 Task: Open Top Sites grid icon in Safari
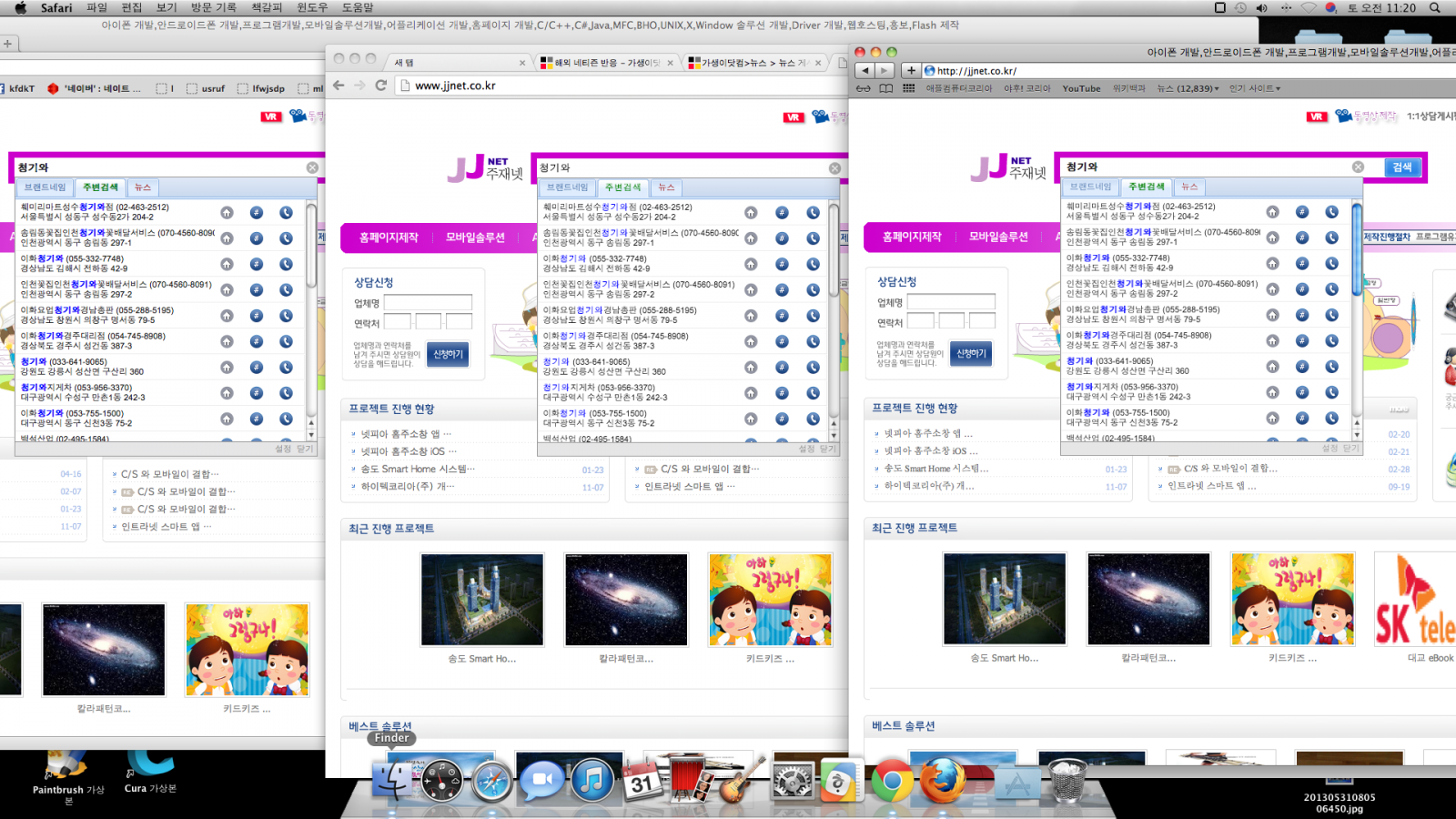coord(908,88)
